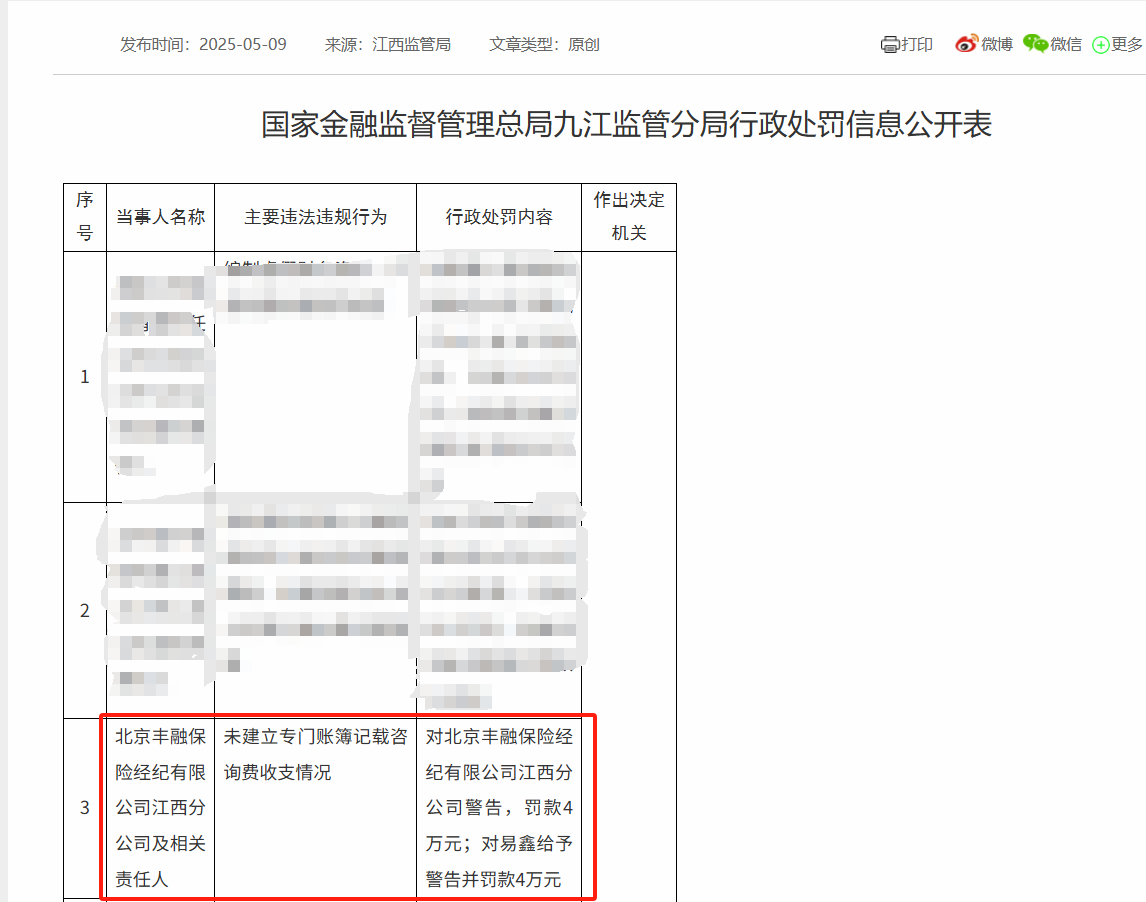Click row number 3 cell
Viewport: 1146px width, 902px height.
coord(85,808)
